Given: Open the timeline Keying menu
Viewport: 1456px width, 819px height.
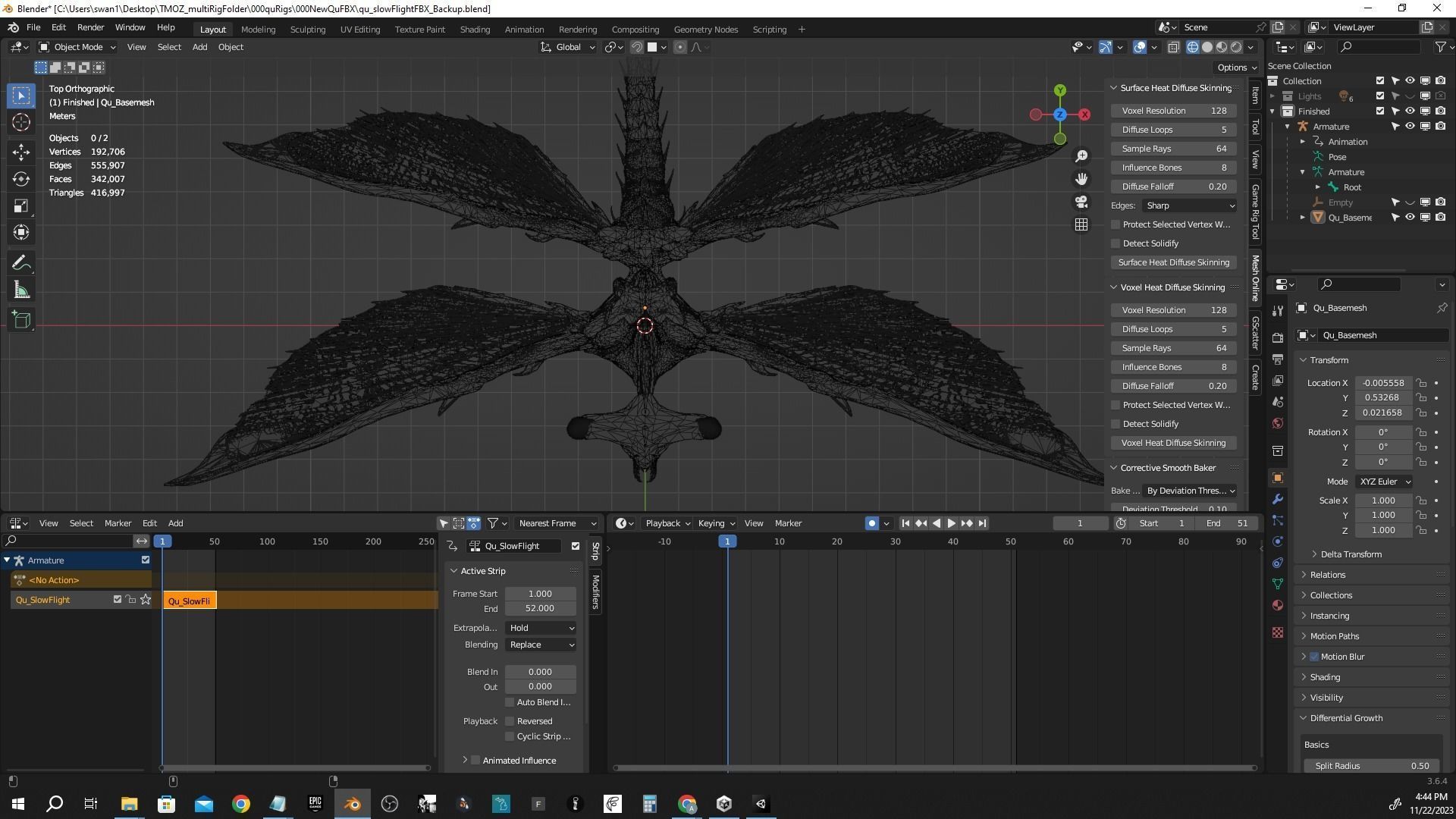Looking at the screenshot, I should 715,523.
